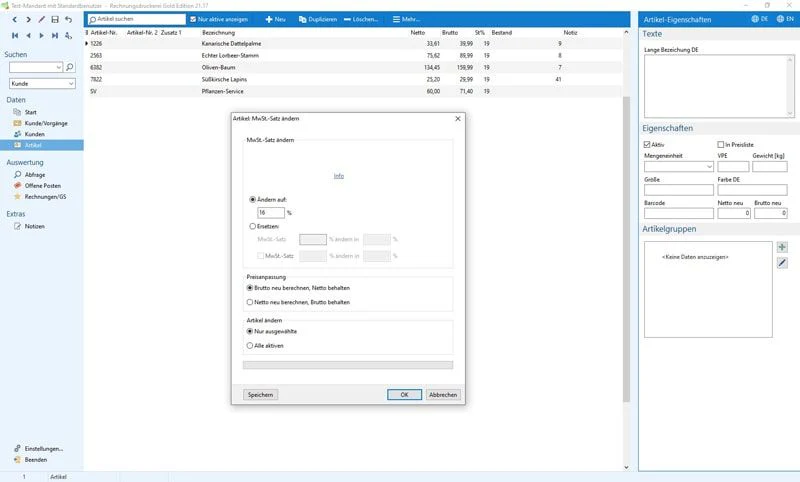
Task: Open 'Offene Posten' in the sidebar
Action: [43, 186]
